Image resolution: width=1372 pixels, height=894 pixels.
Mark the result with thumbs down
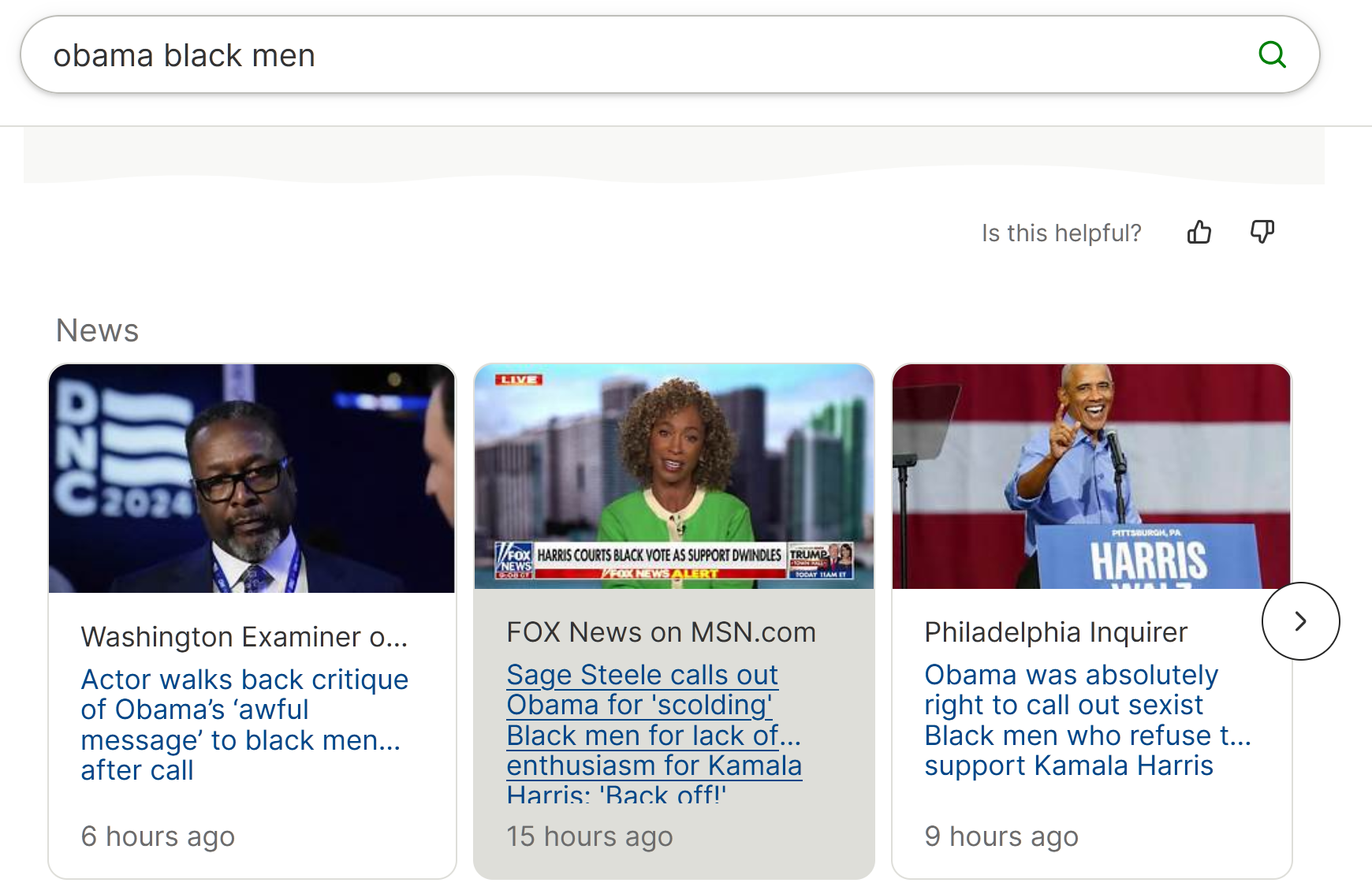point(1262,232)
